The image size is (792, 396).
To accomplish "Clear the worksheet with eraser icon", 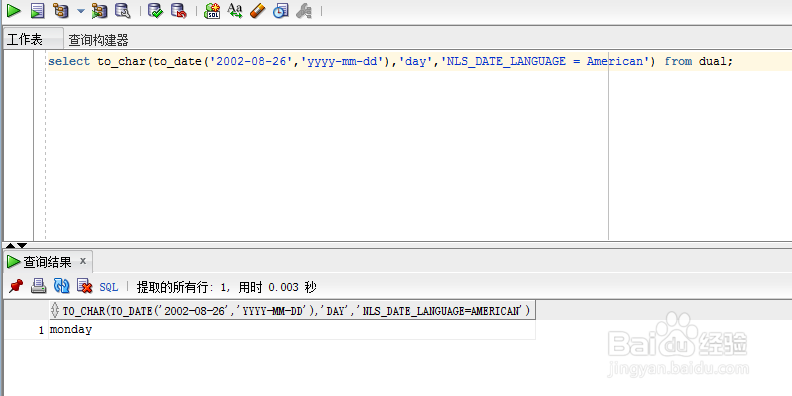I will pos(258,11).
